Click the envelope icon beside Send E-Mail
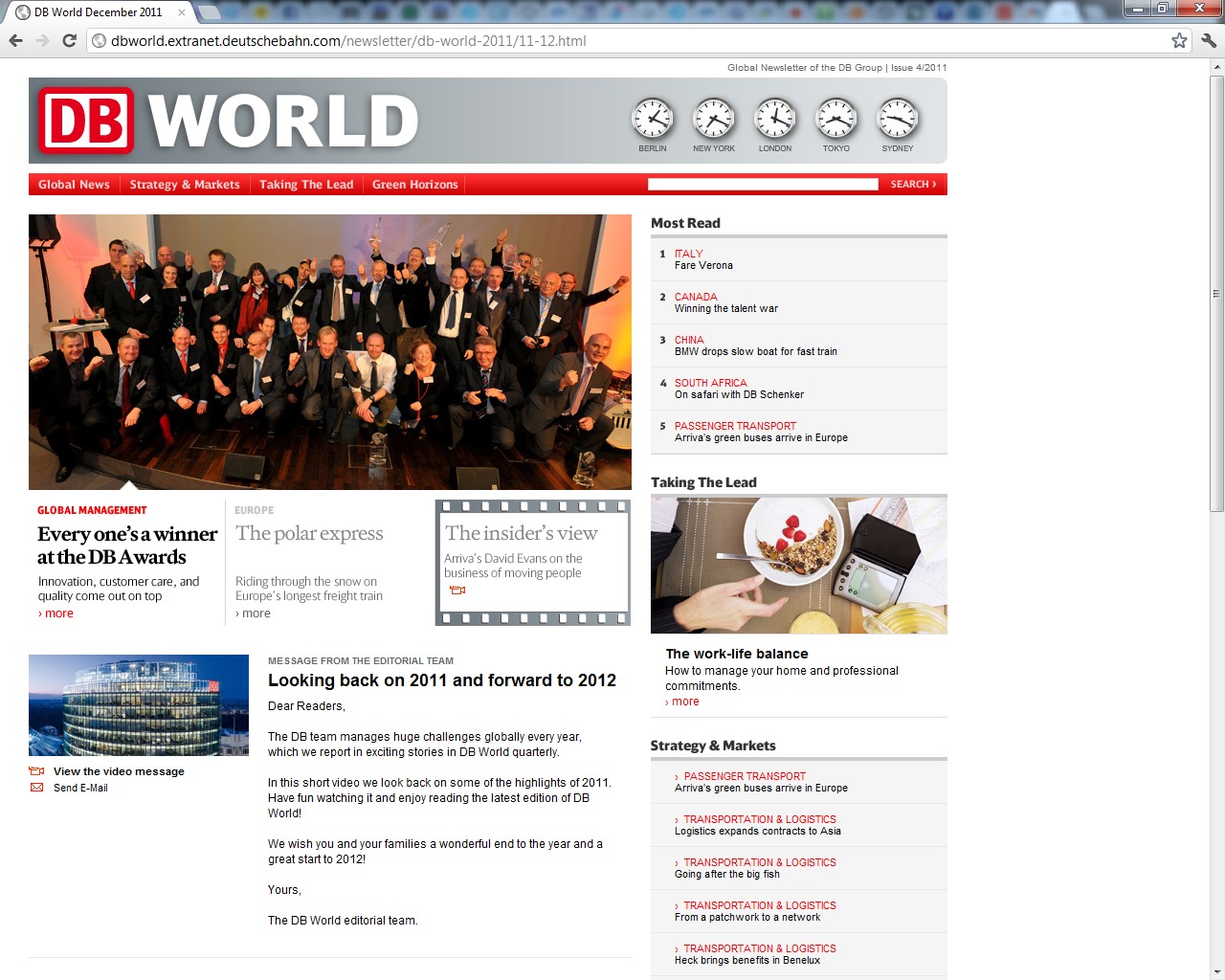1225x980 pixels. pyautogui.click(x=37, y=788)
